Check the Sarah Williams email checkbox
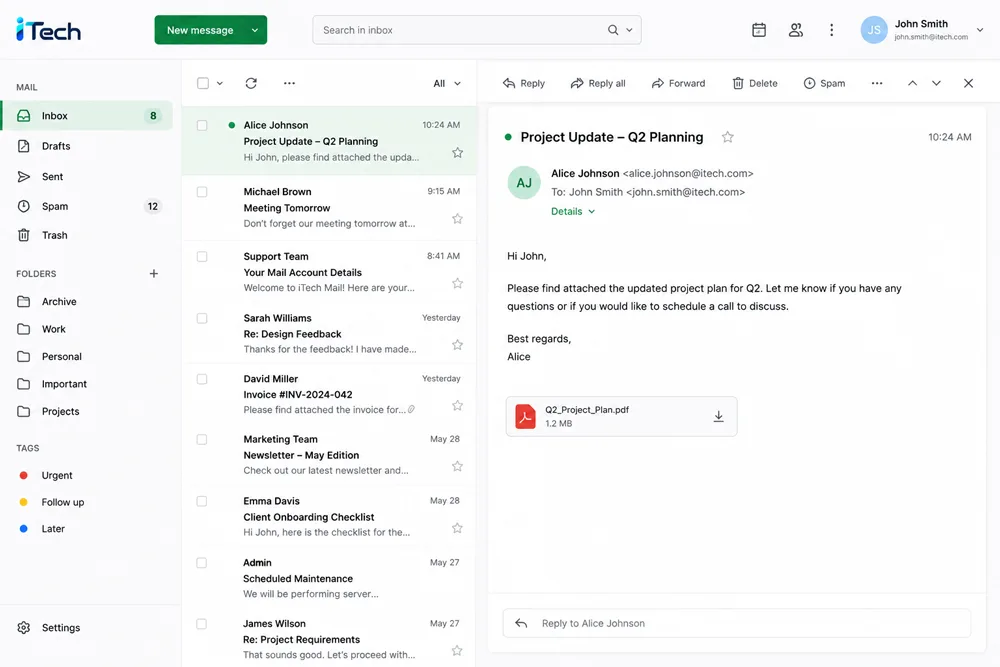Image resolution: width=1000 pixels, height=667 pixels. (202, 318)
